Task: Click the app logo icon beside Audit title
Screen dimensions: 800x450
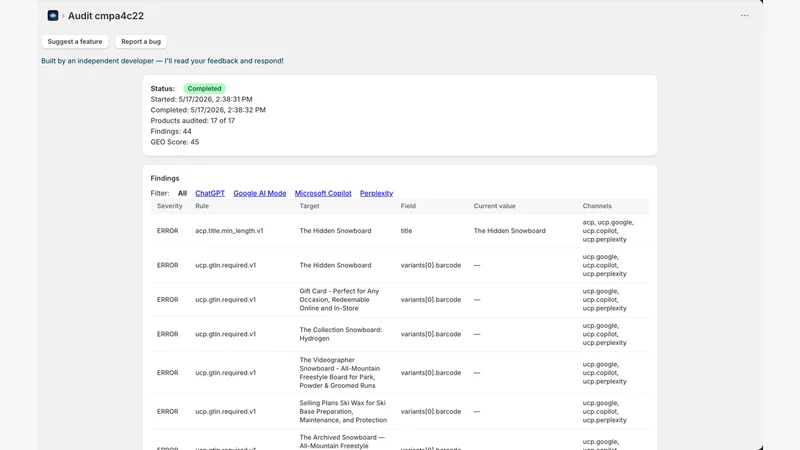Action: tap(53, 16)
